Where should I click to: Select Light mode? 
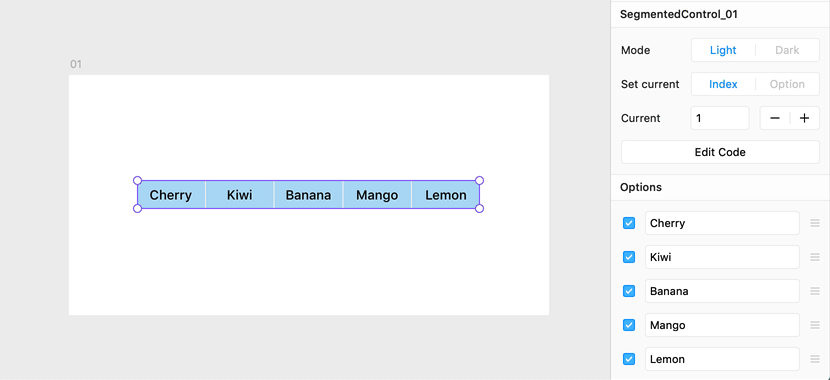coord(723,50)
